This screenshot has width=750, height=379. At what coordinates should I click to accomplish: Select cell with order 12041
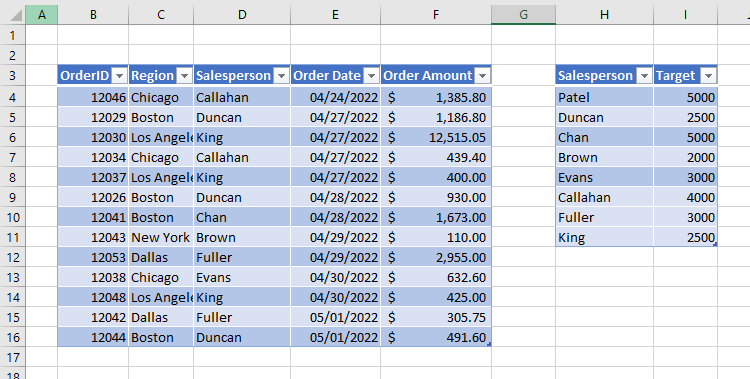[93, 217]
